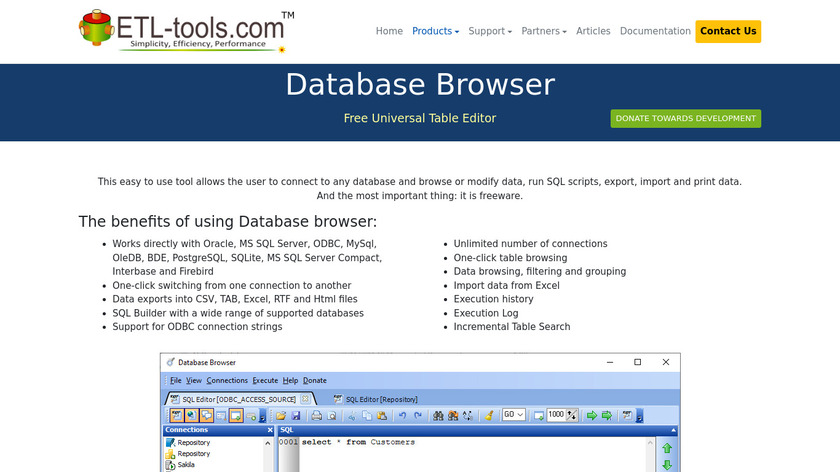Toggle the highlighted results-grid toolbar icon
This screenshot has height=472, width=840.
pos(236,415)
